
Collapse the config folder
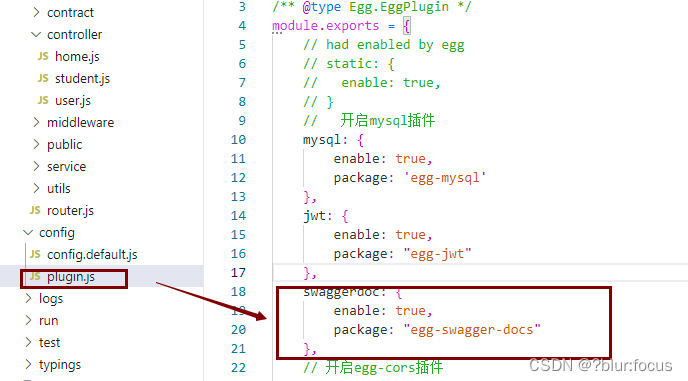coord(29,232)
